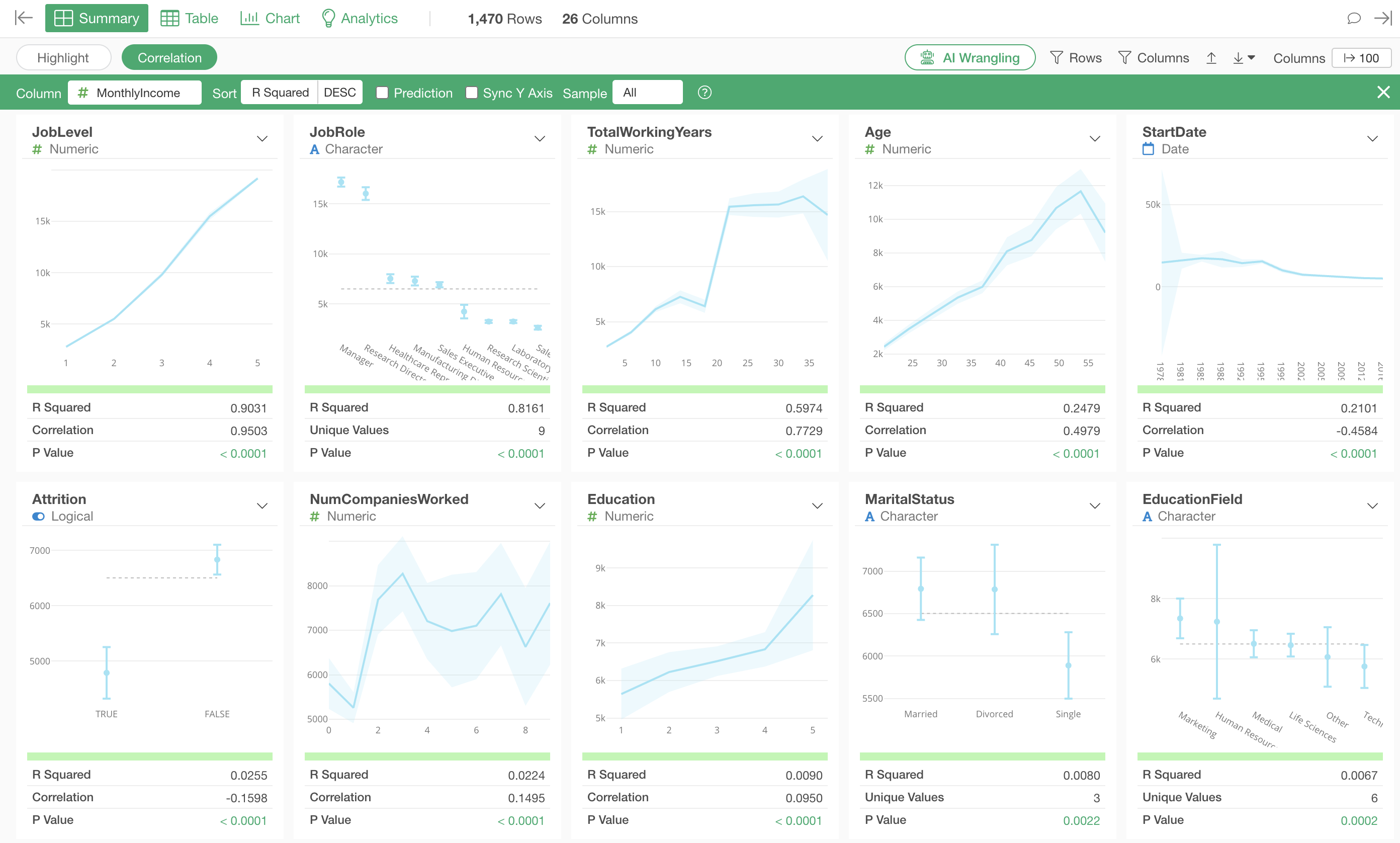
Task: Click the Highlight mode button
Action: click(x=63, y=58)
